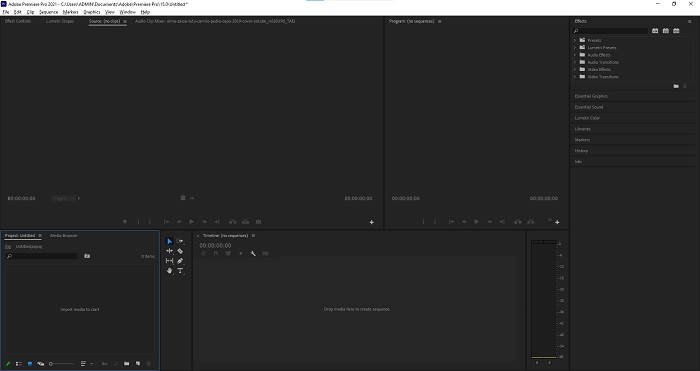The height and width of the screenshot is (371, 700).
Task: Switch to the Effect Controls tab
Action: 18,21
